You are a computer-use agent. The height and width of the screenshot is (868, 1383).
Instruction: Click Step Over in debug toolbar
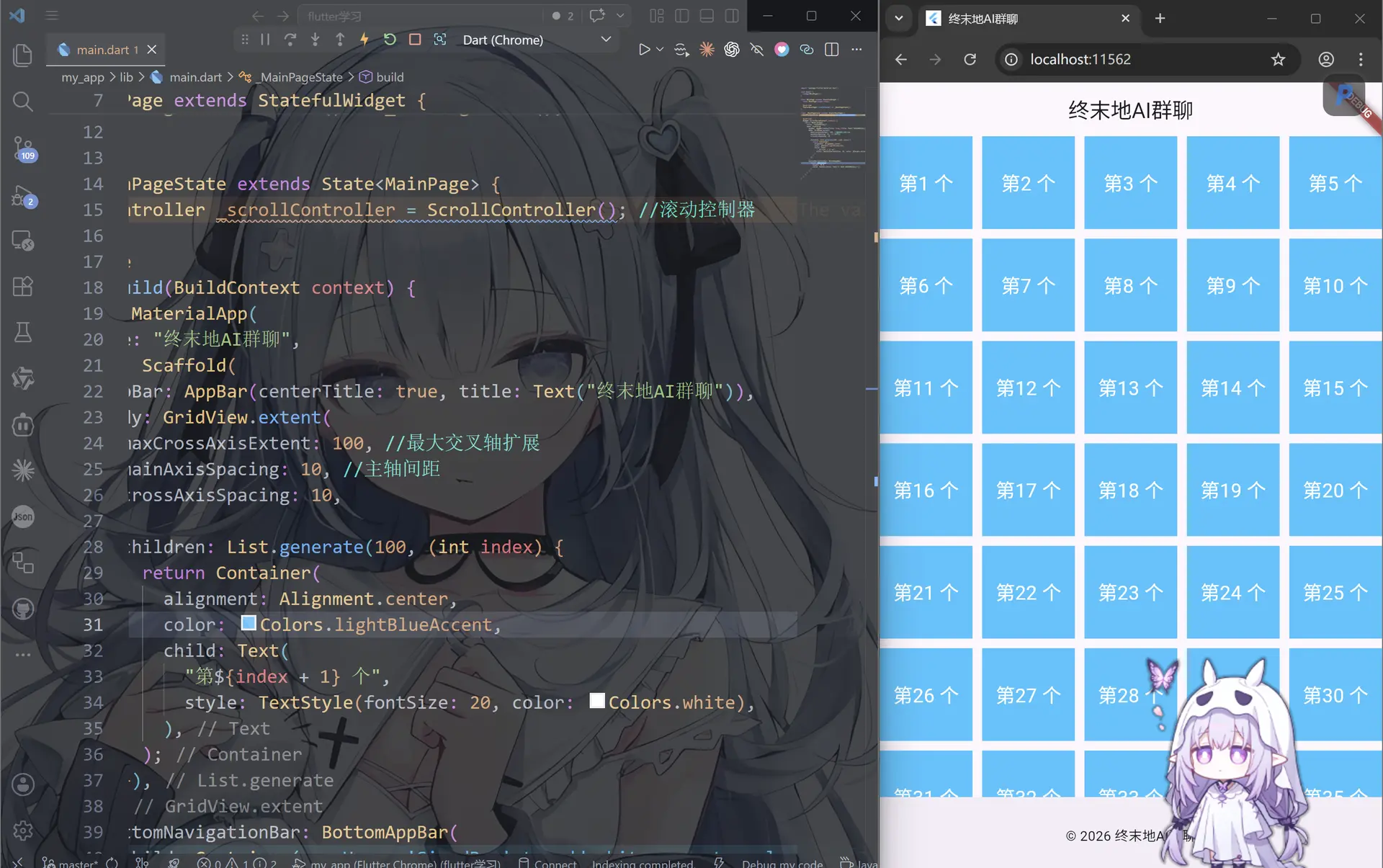(290, 40)
